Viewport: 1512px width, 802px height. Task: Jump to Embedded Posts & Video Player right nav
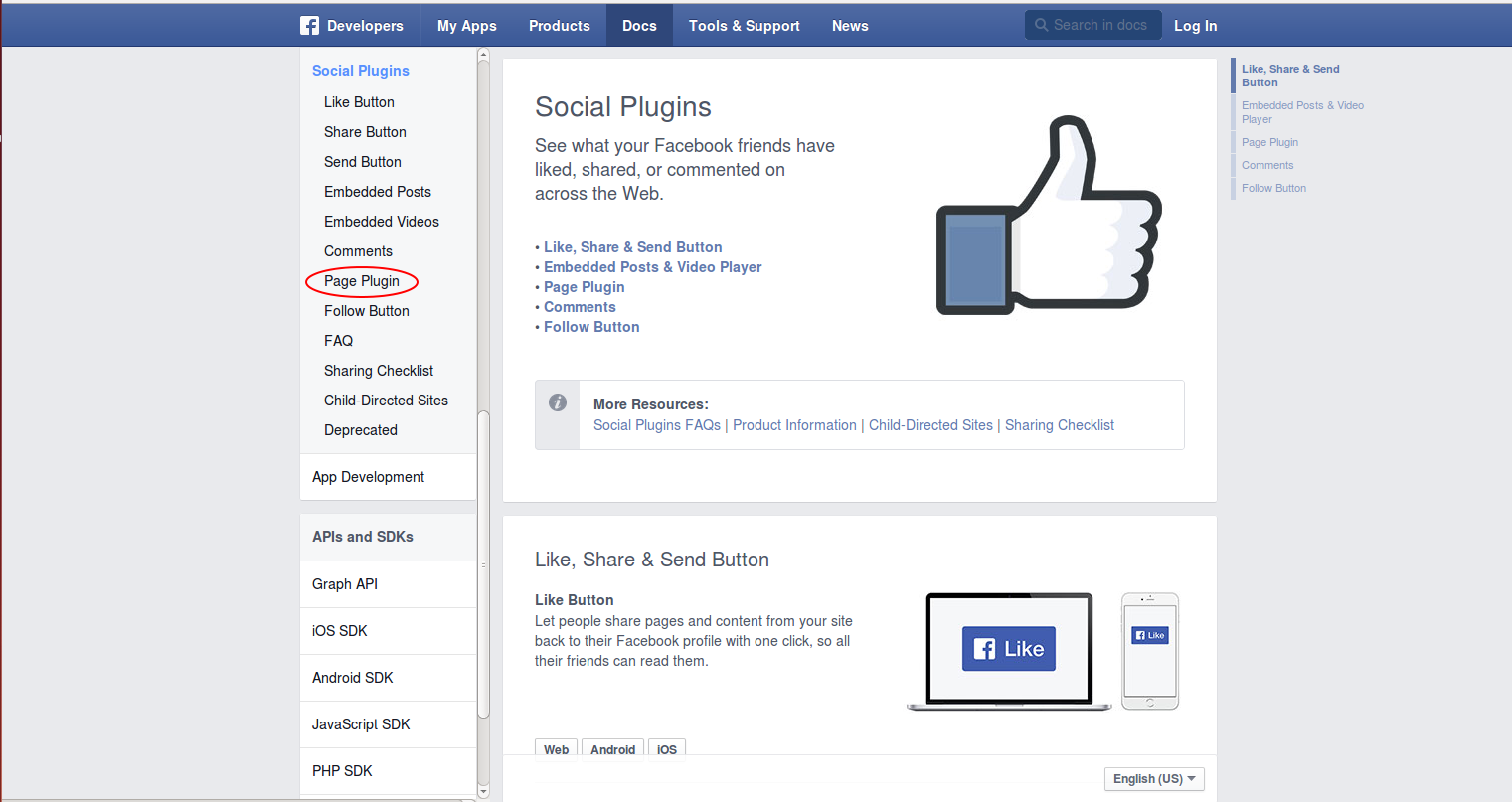[1302, 112]
